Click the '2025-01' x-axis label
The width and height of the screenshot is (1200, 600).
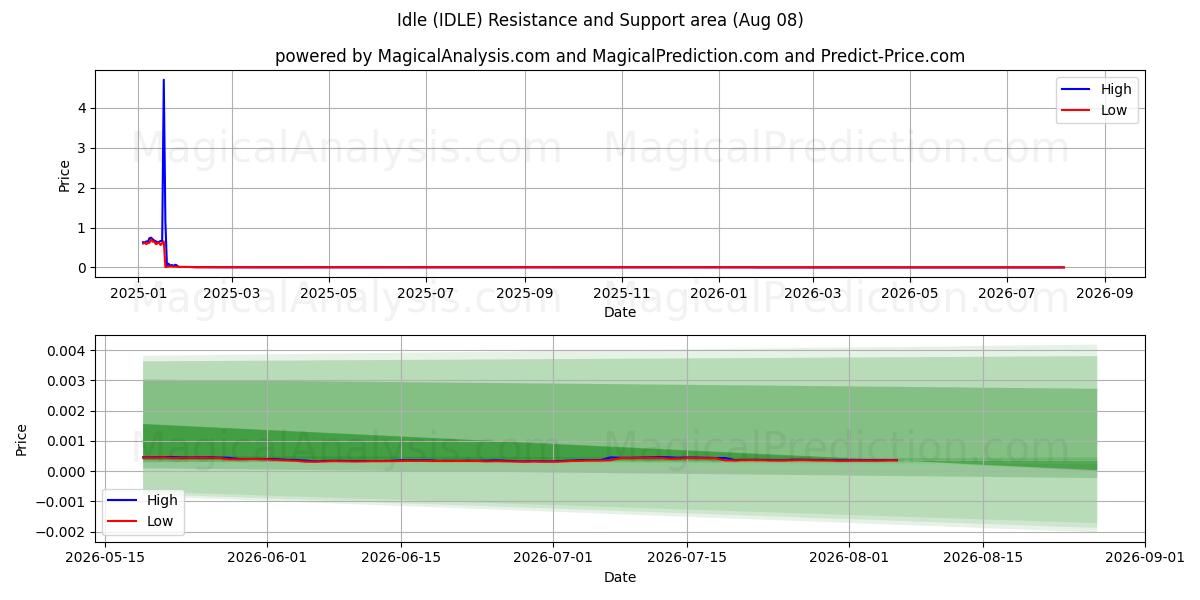138,294
